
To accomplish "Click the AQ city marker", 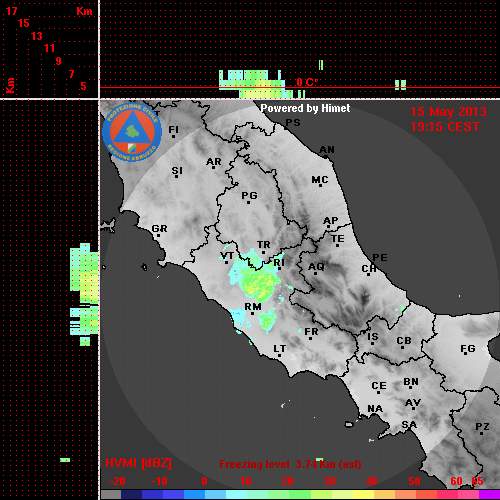I will click(x=315, y=273).
